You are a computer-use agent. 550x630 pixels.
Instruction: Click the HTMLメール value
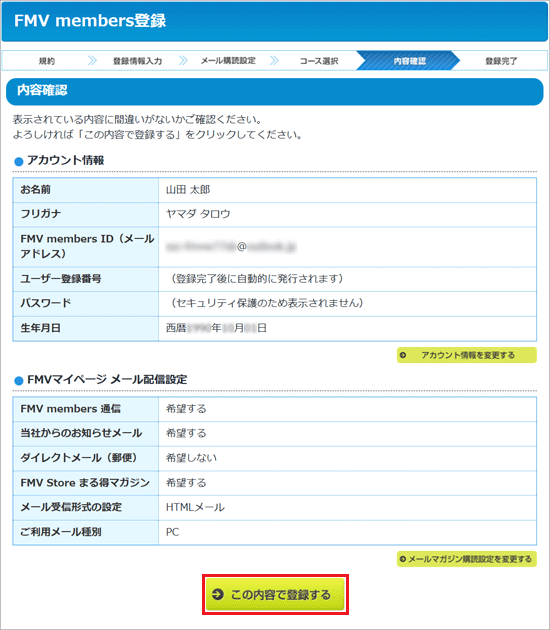195,507
